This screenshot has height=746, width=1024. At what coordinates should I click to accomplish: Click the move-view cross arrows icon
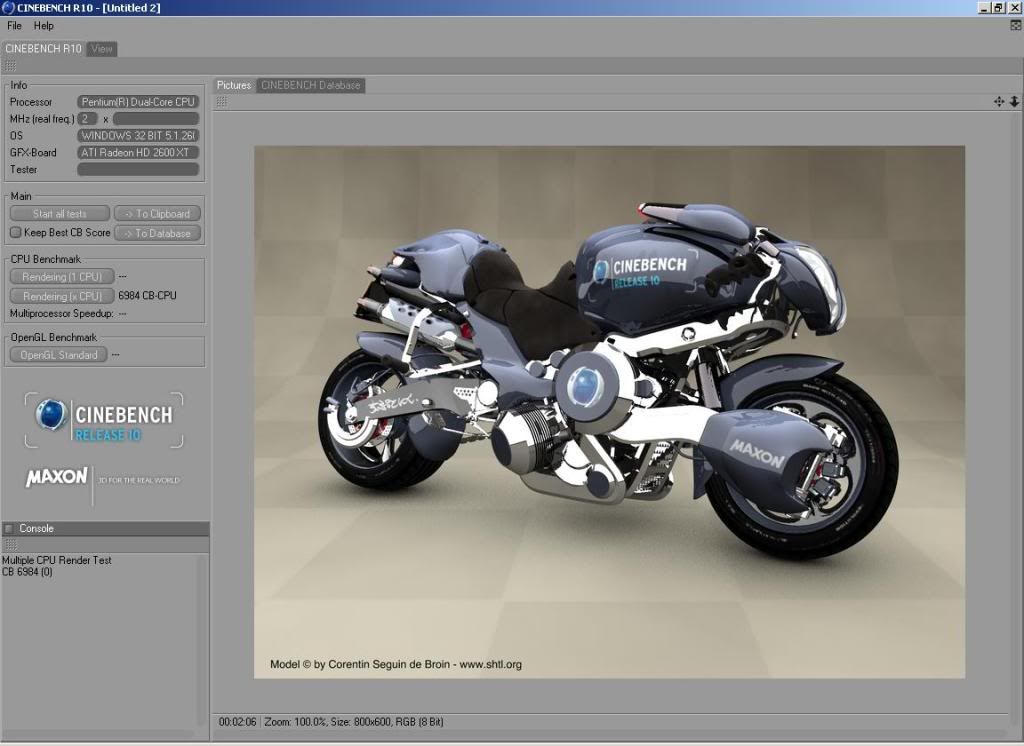pyautogui.click(x=999, y=101)
